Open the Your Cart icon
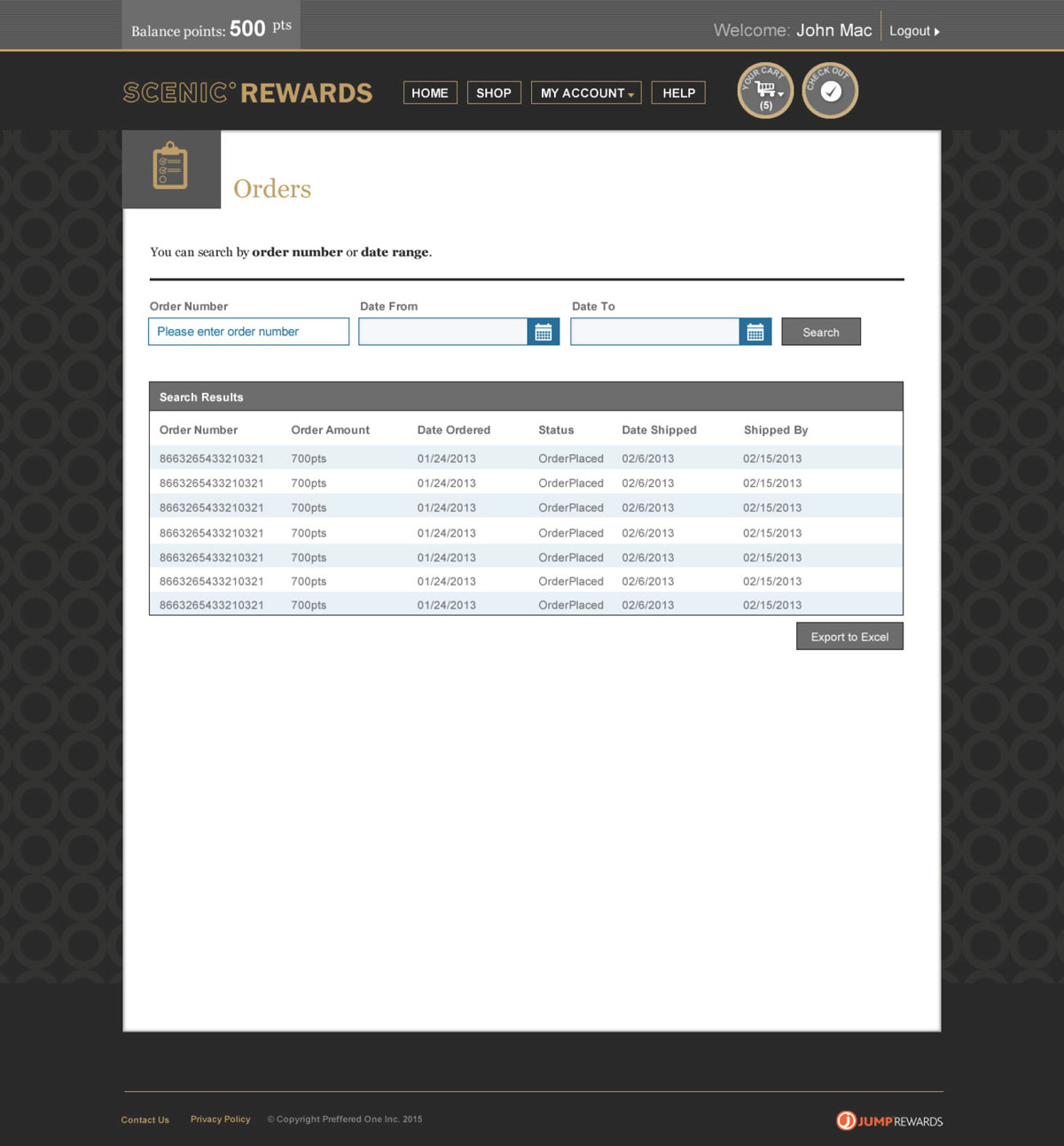This screenshot has height=1146, width=1064. [765, 90]
